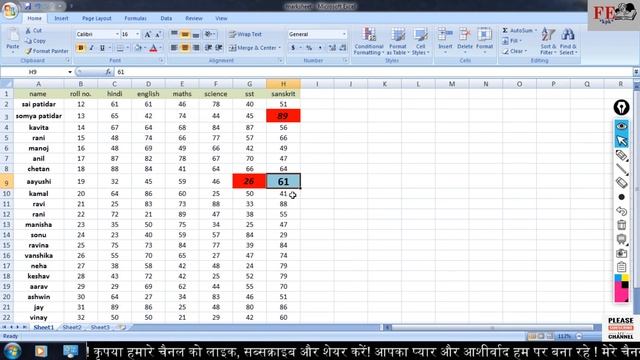The height and width of the screenshot is (360, 640).
Task: Open the Font name dropdown
Action: coord(117,34)
